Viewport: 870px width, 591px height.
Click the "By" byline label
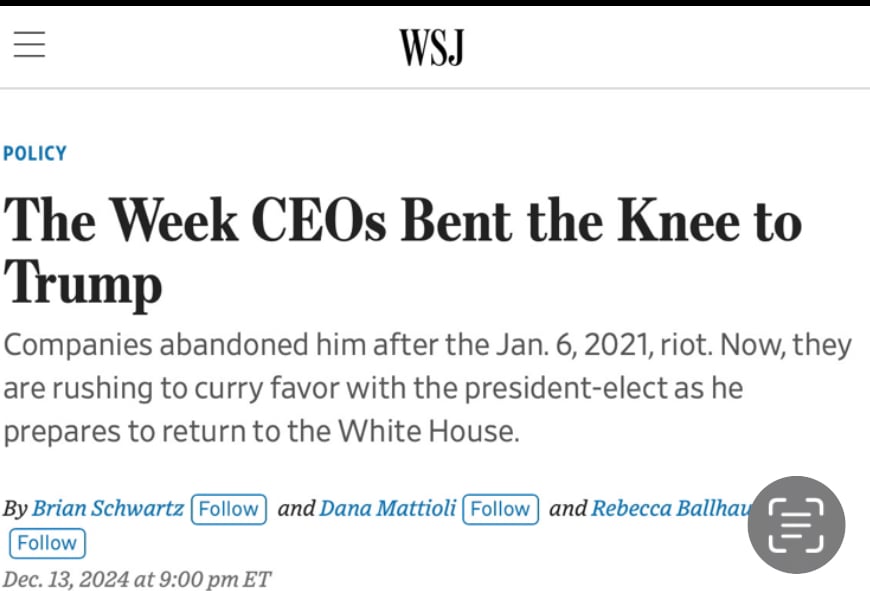pyautogui.click(x=15, y=508)
